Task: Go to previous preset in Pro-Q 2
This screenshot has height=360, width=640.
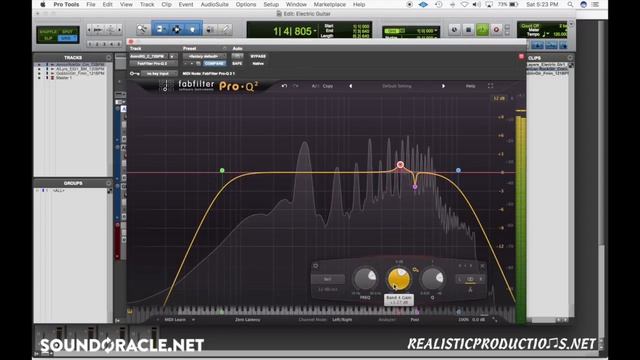Action: (x=350, y=86)
